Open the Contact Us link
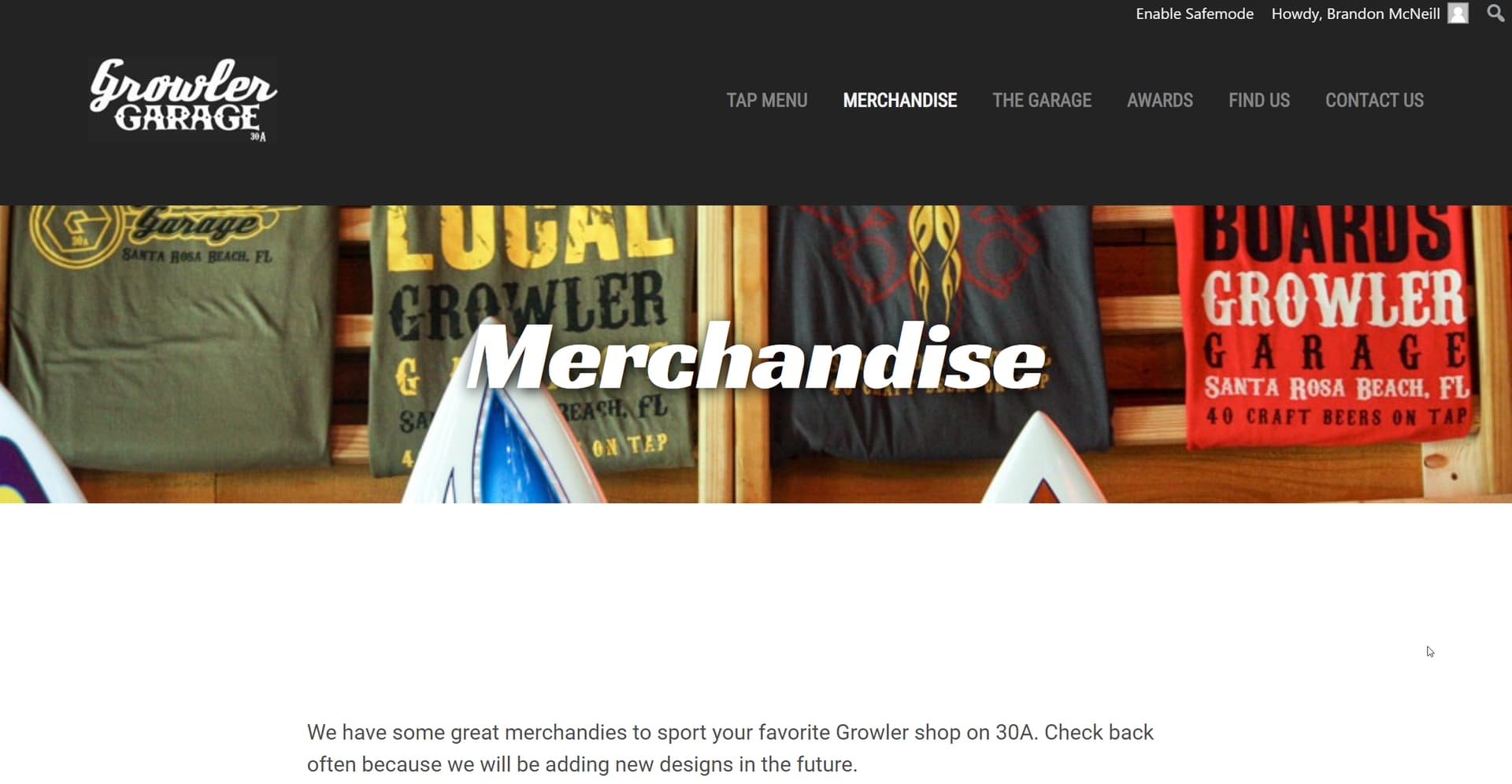This screenshot has width=1512, height=784. pyautogui.click(x=1374, y=100)
